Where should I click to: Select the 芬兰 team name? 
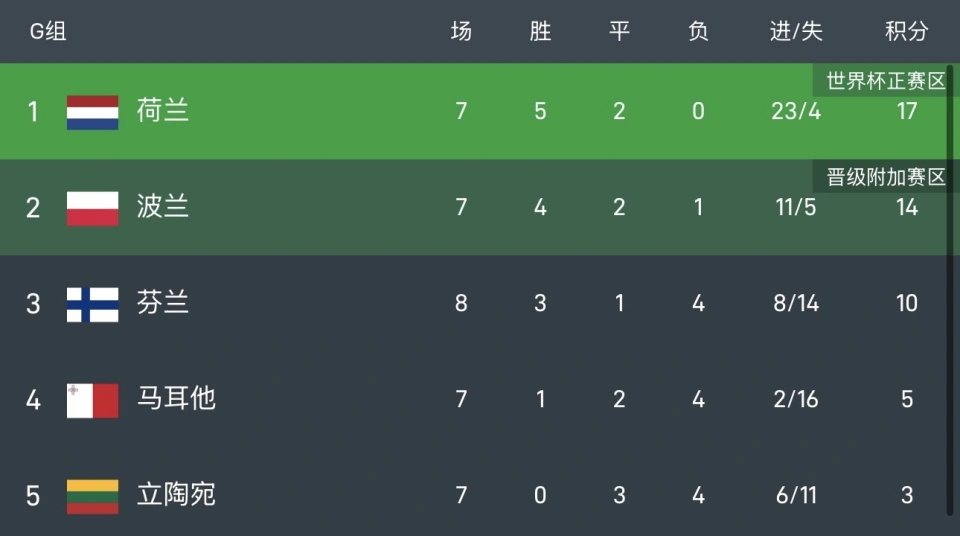click(x=162, y=303)
